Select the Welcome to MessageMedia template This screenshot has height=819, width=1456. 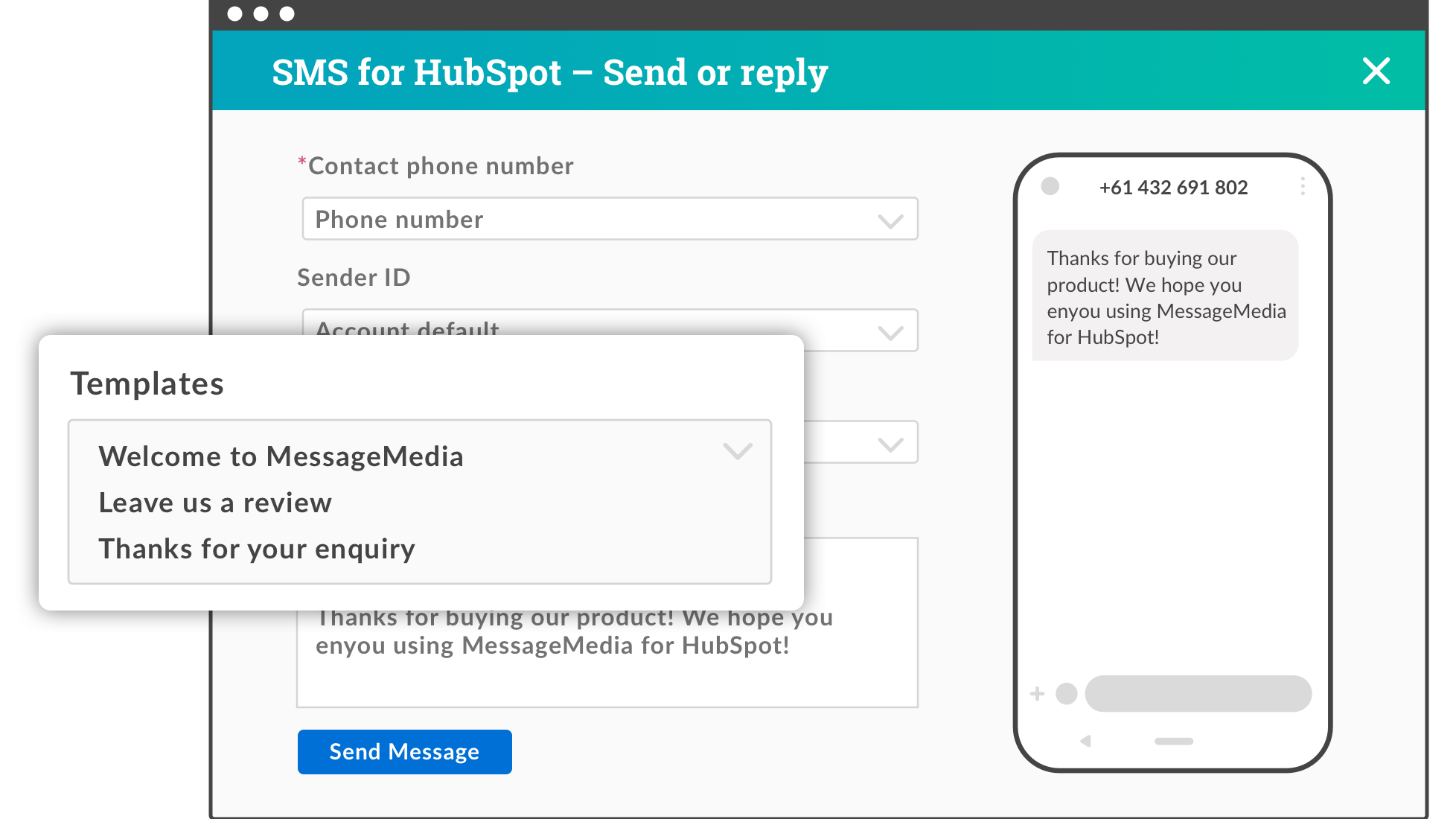(280, 455)
